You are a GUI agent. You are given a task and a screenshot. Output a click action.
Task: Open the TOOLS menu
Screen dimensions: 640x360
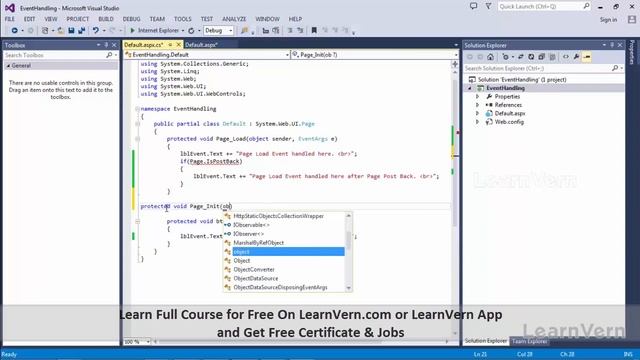pos(182,19)
